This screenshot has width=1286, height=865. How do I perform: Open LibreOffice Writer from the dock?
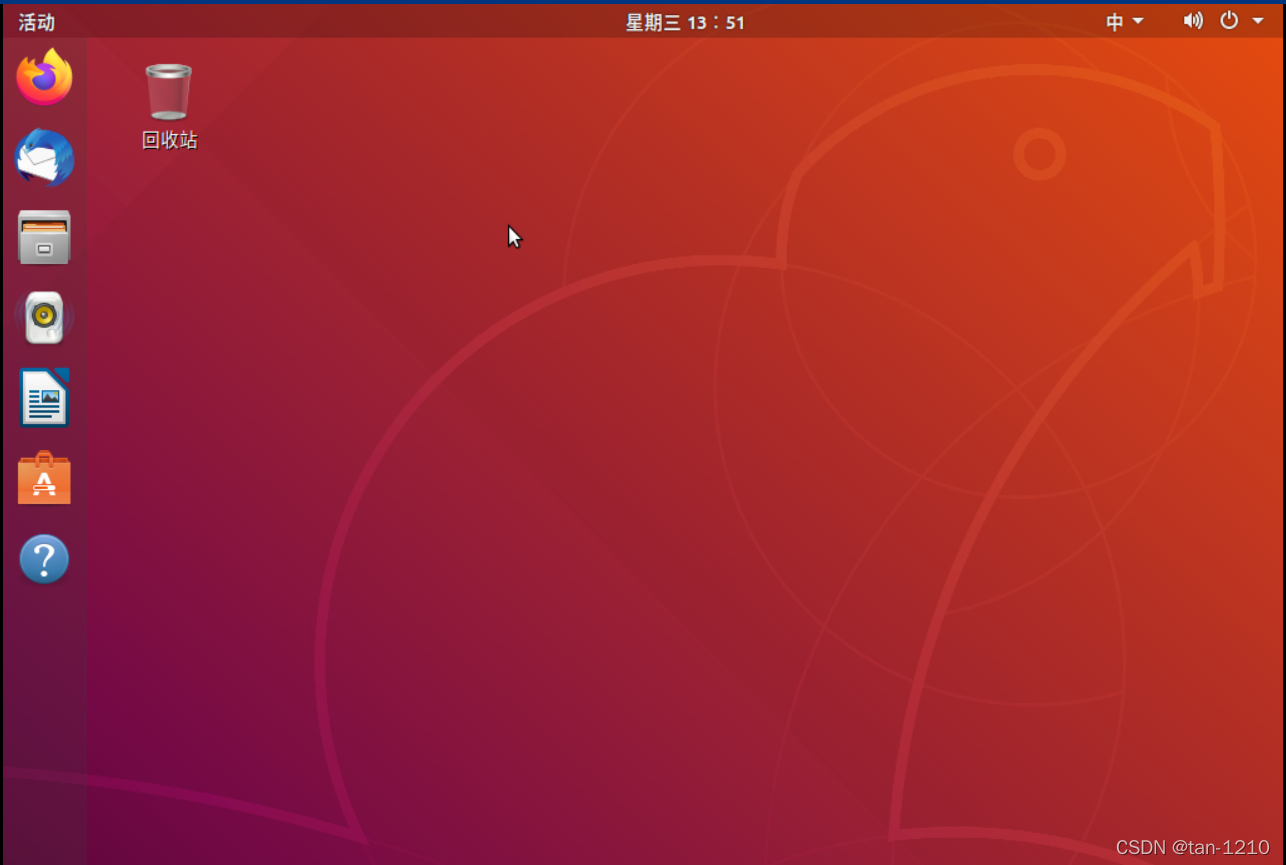(x=44, y=397)
